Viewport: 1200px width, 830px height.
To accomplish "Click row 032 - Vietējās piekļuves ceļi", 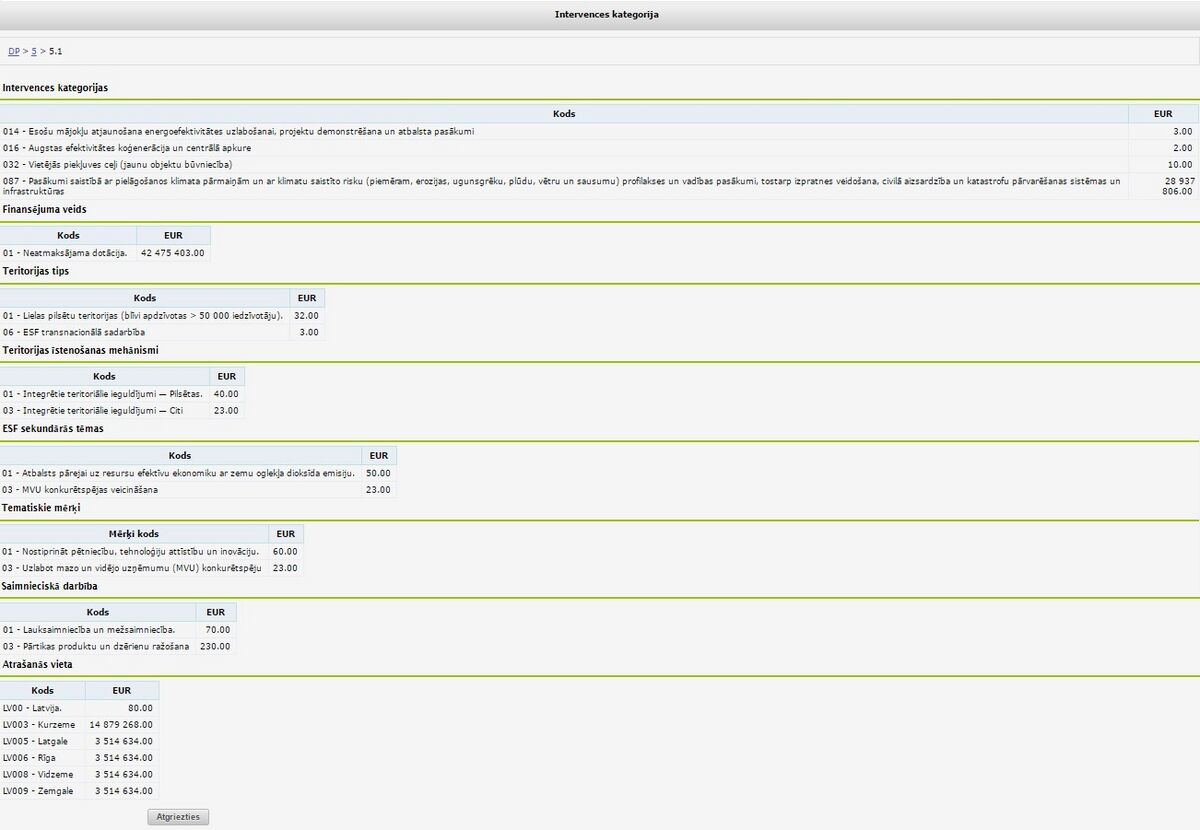I will point(600,164).
